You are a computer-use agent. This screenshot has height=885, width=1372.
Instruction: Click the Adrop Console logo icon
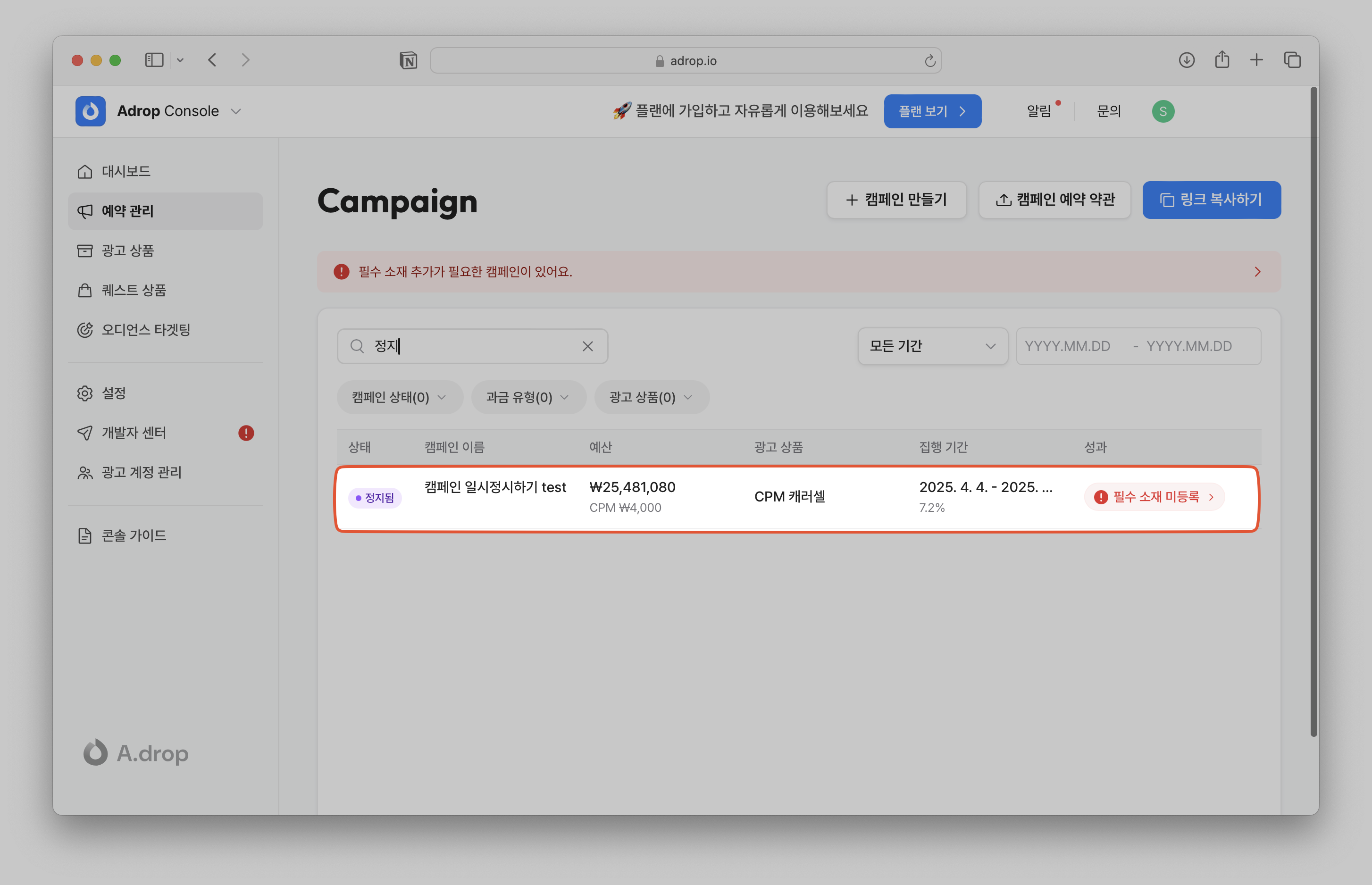[x=90, y=111]
